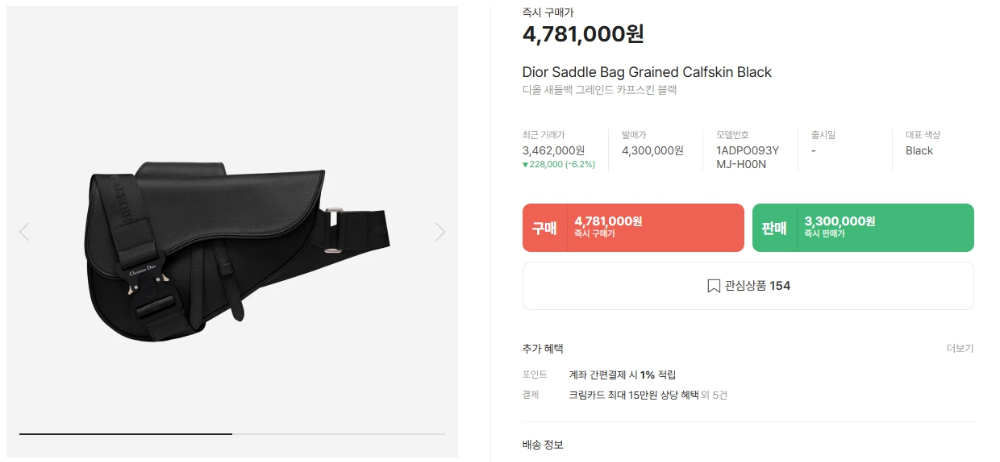Show the previous product image arrow
The image size is (1000, 462).
[24, 232]
